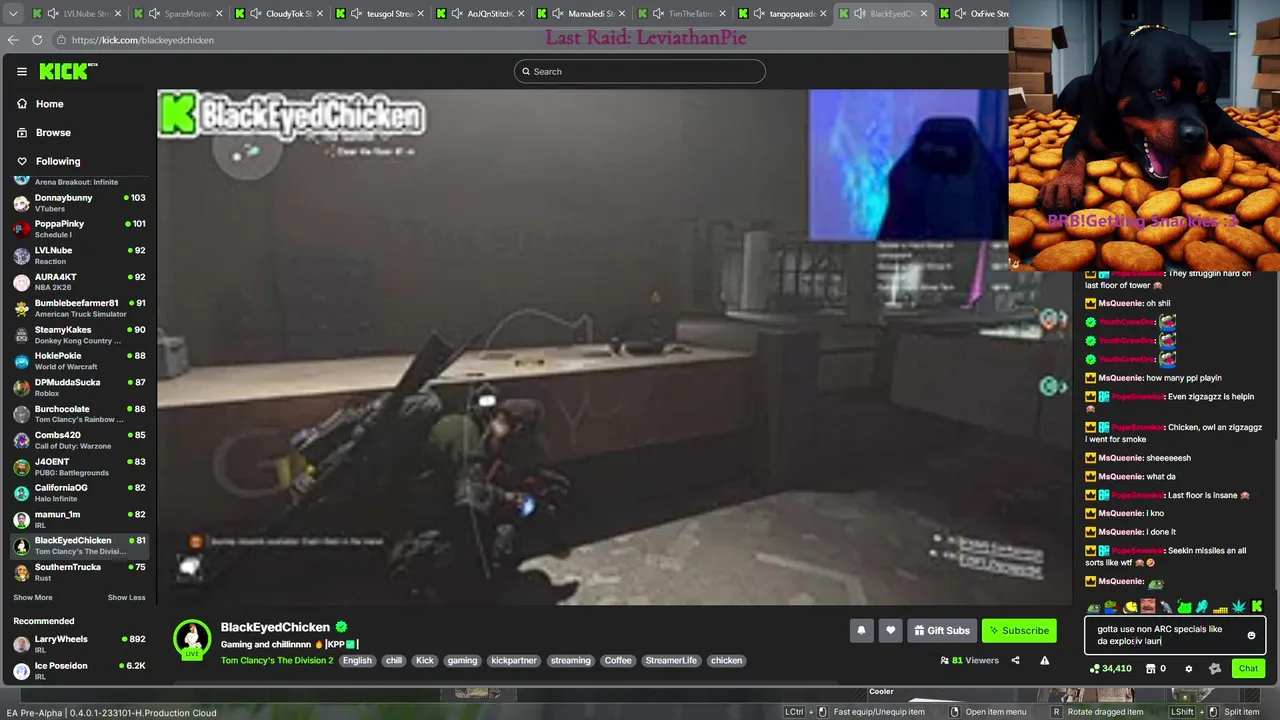The width and height of the screenshot is (1280, 720).
Task: Switch to the TimTheTatman browser tab
Action: point(680,14)
